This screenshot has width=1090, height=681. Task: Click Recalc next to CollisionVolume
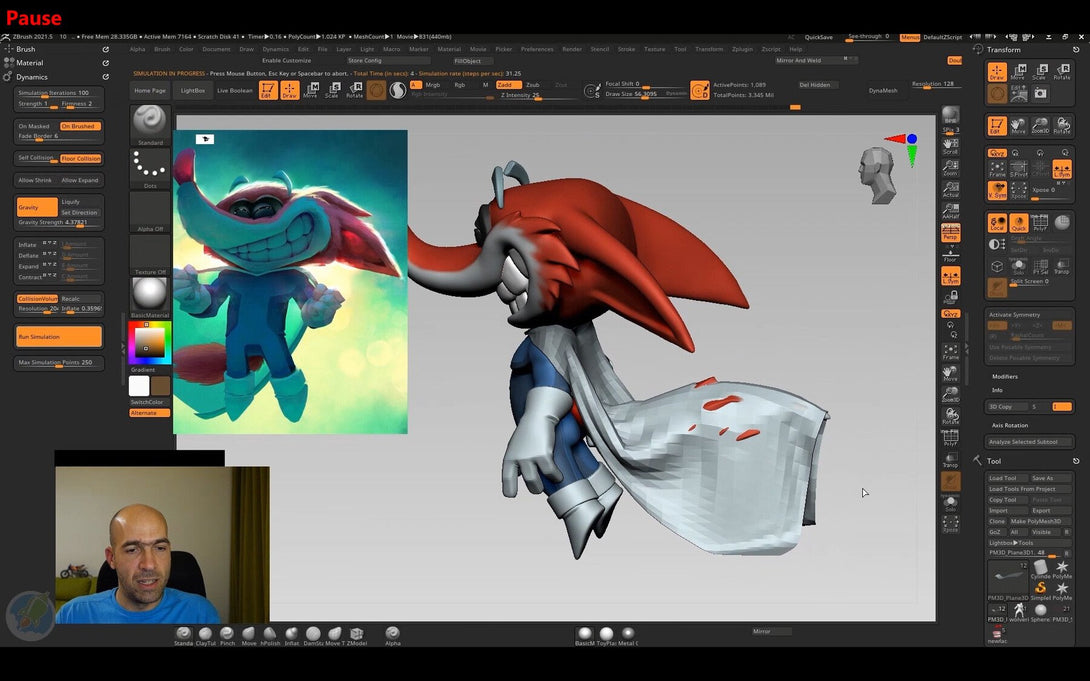(81, 299)
